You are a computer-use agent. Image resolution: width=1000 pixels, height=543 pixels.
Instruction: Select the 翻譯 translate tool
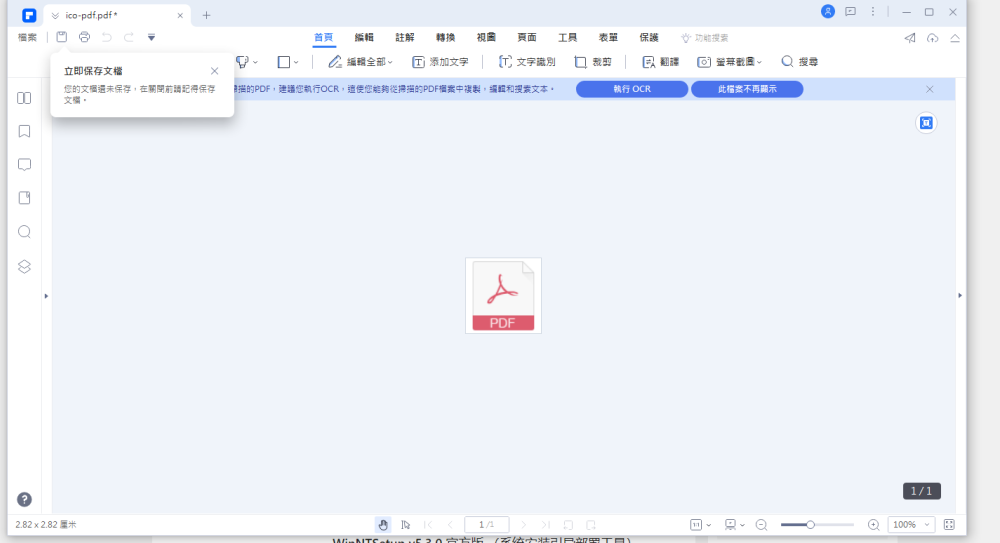pyautogui.click(x=660, y=62)
